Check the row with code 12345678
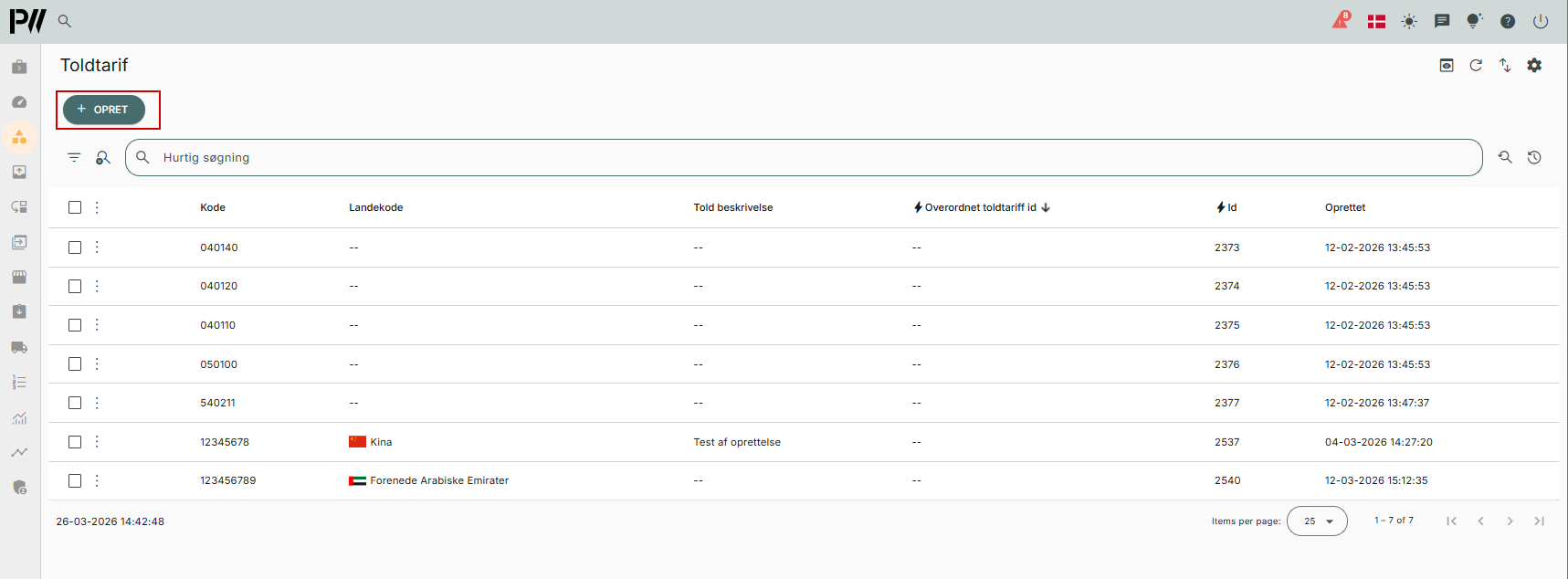The height and width of the screenshot is (579, 1568). tap(75, 442)
